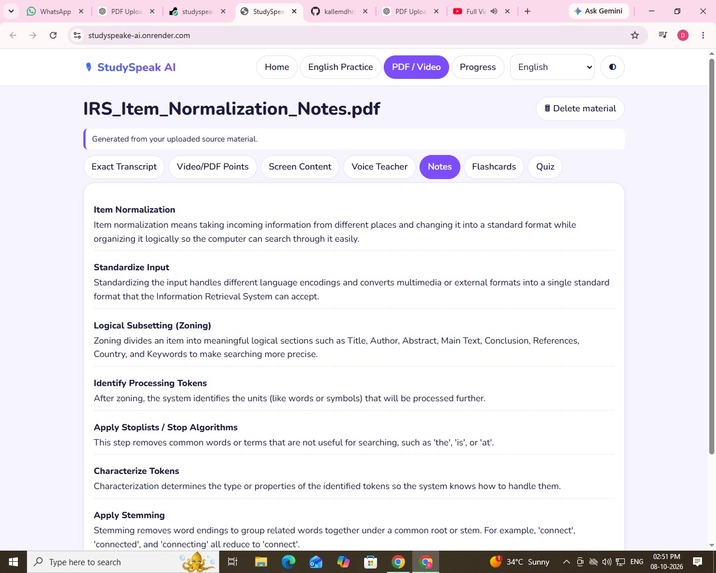Click the page vertical scrollbar

click(711, 256)
